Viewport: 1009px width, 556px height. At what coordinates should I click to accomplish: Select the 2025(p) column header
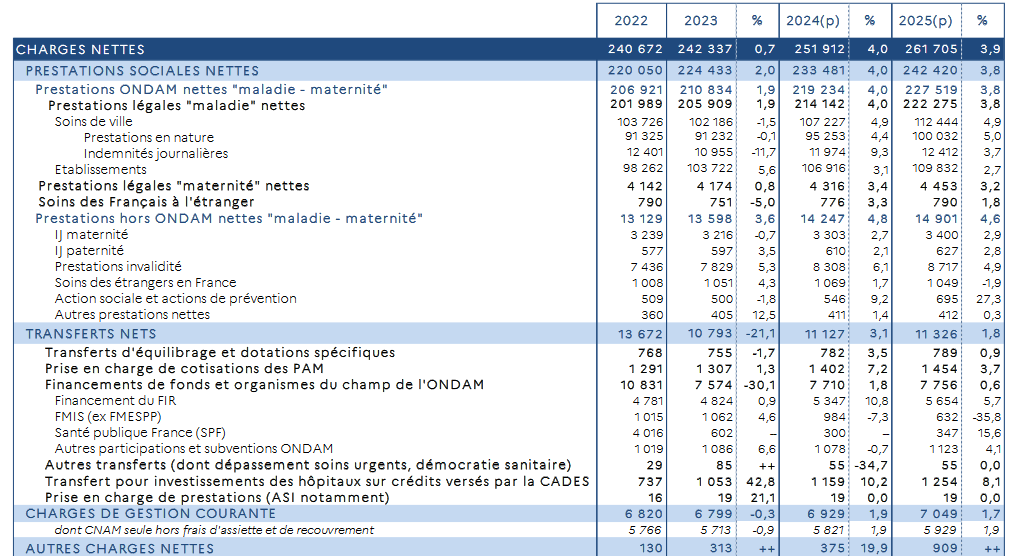tap(925, 20)
